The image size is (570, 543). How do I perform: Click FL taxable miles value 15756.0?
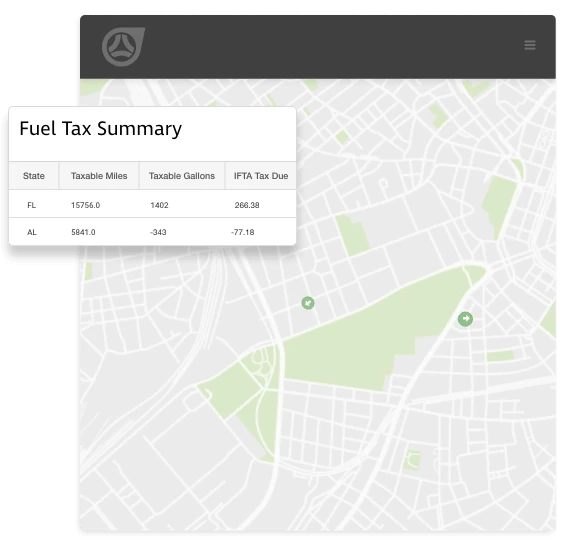(85, 205)
